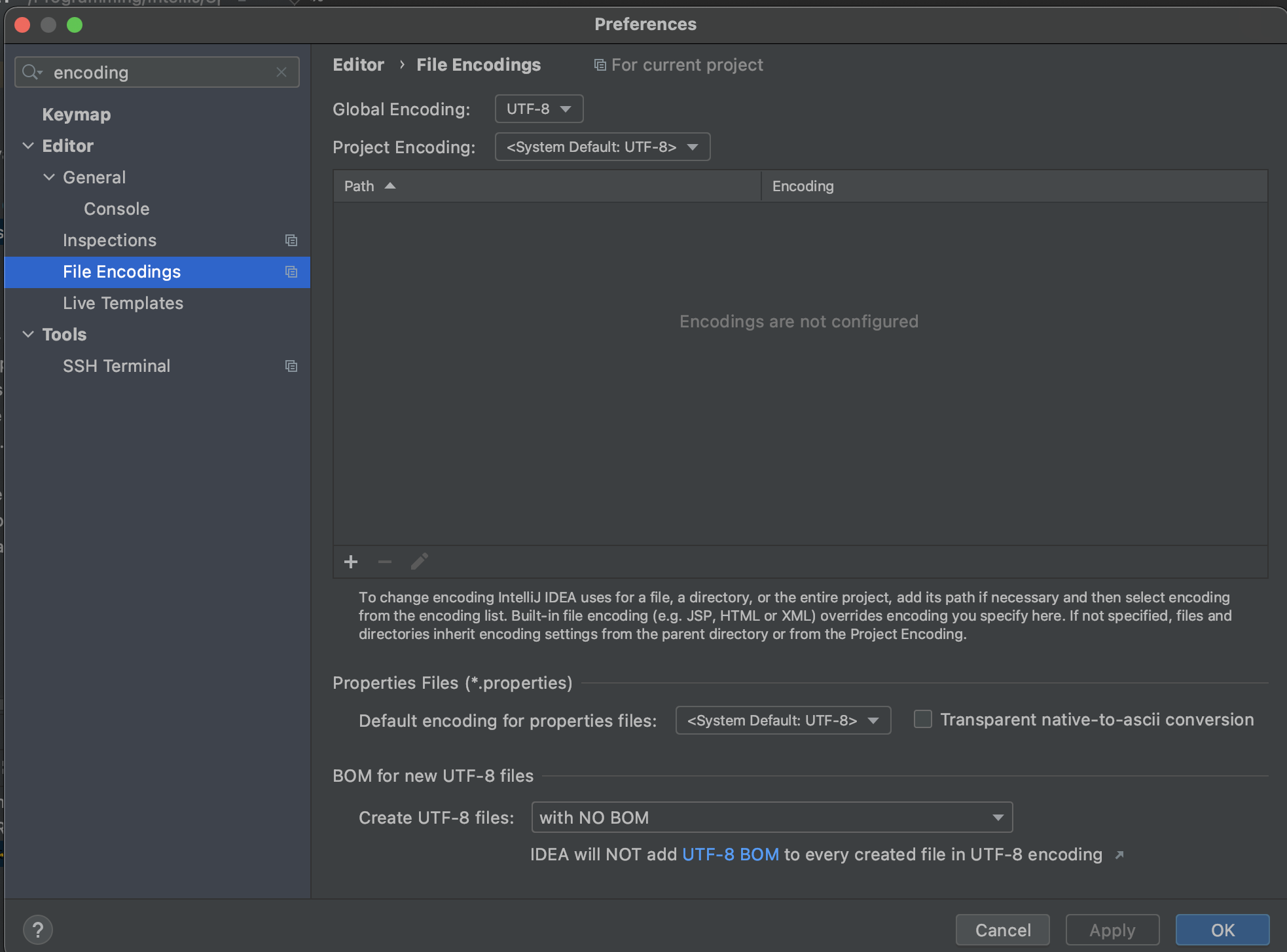Click project-level icon beside Inspections

click(291, 240)
